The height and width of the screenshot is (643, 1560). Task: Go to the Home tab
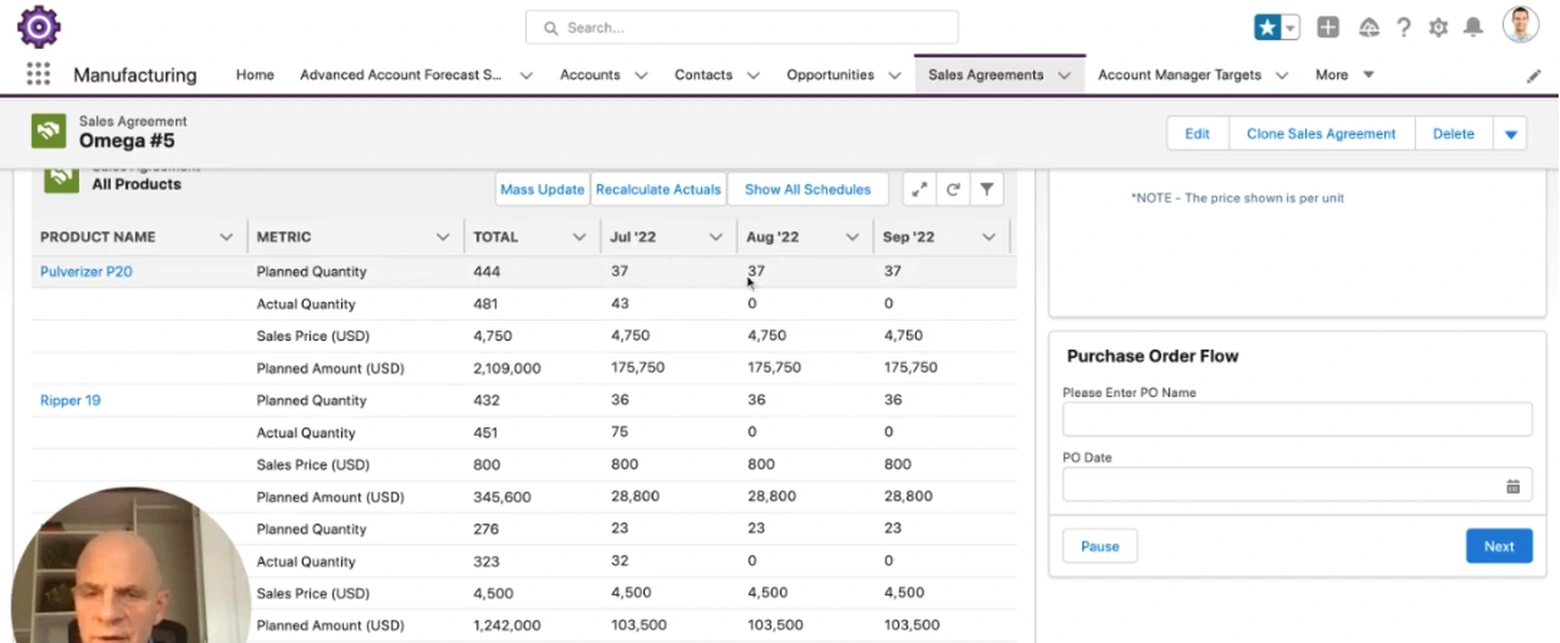(x=255, y=75)
